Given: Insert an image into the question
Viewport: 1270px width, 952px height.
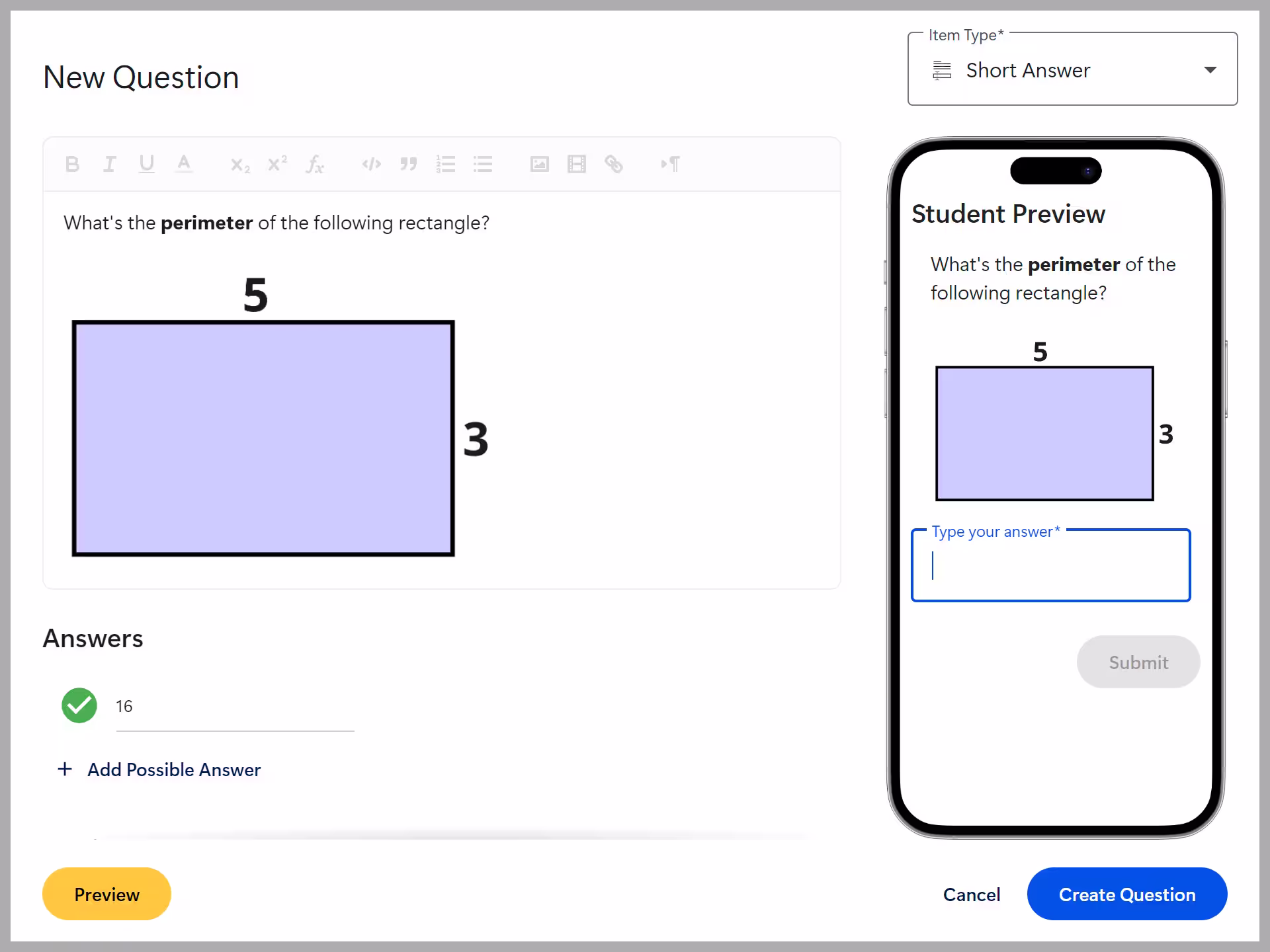Looking at the screenshot, I should coord(540,164).
